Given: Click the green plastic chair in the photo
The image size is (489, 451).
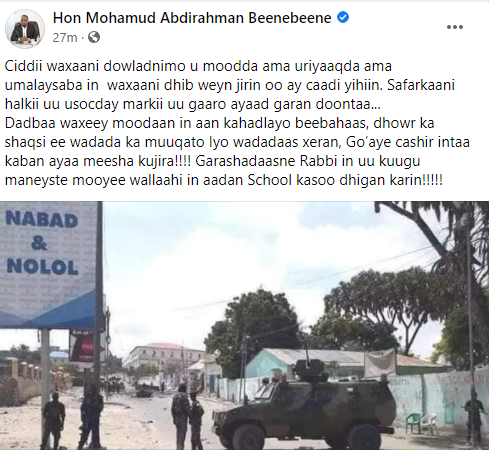Looking at the screenshot, I should pyautogui.click(x=413, y=423).
